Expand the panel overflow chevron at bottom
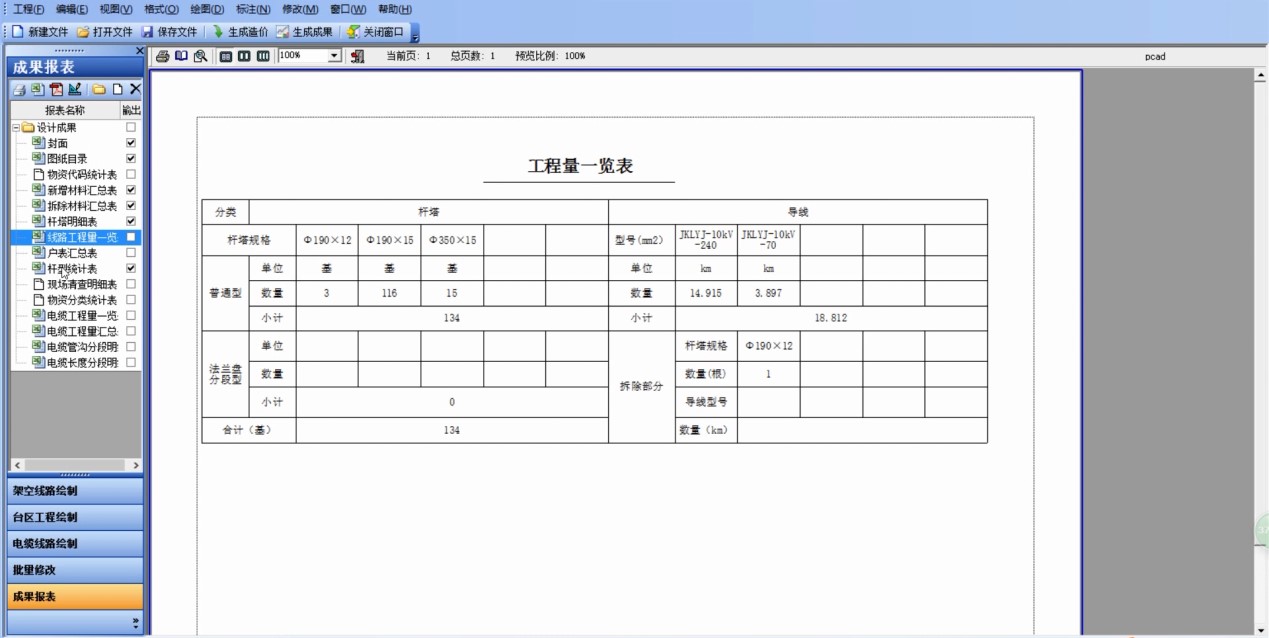Image resolution: width=1269 pixels, height=638 pixels. 136,622
